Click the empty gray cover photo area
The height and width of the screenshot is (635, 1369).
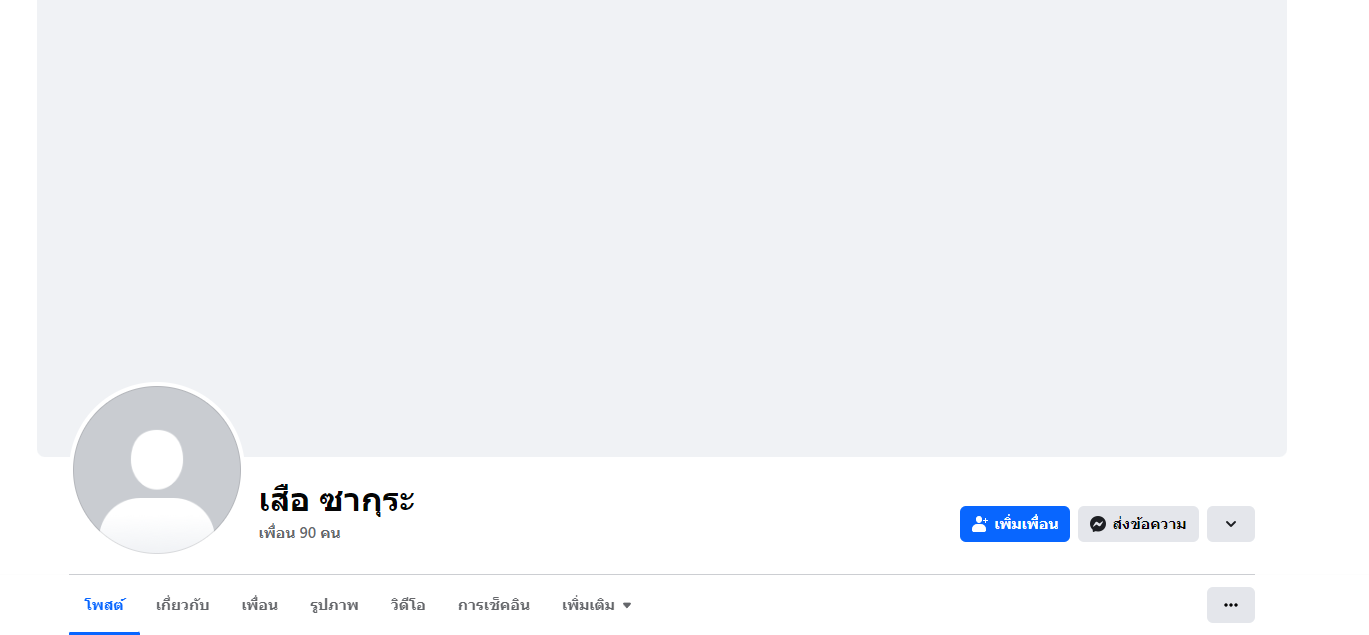tap(662, 200)
